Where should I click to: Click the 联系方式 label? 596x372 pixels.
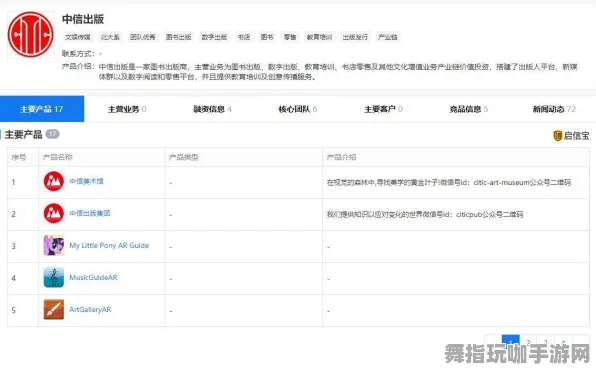coord(78,54)
